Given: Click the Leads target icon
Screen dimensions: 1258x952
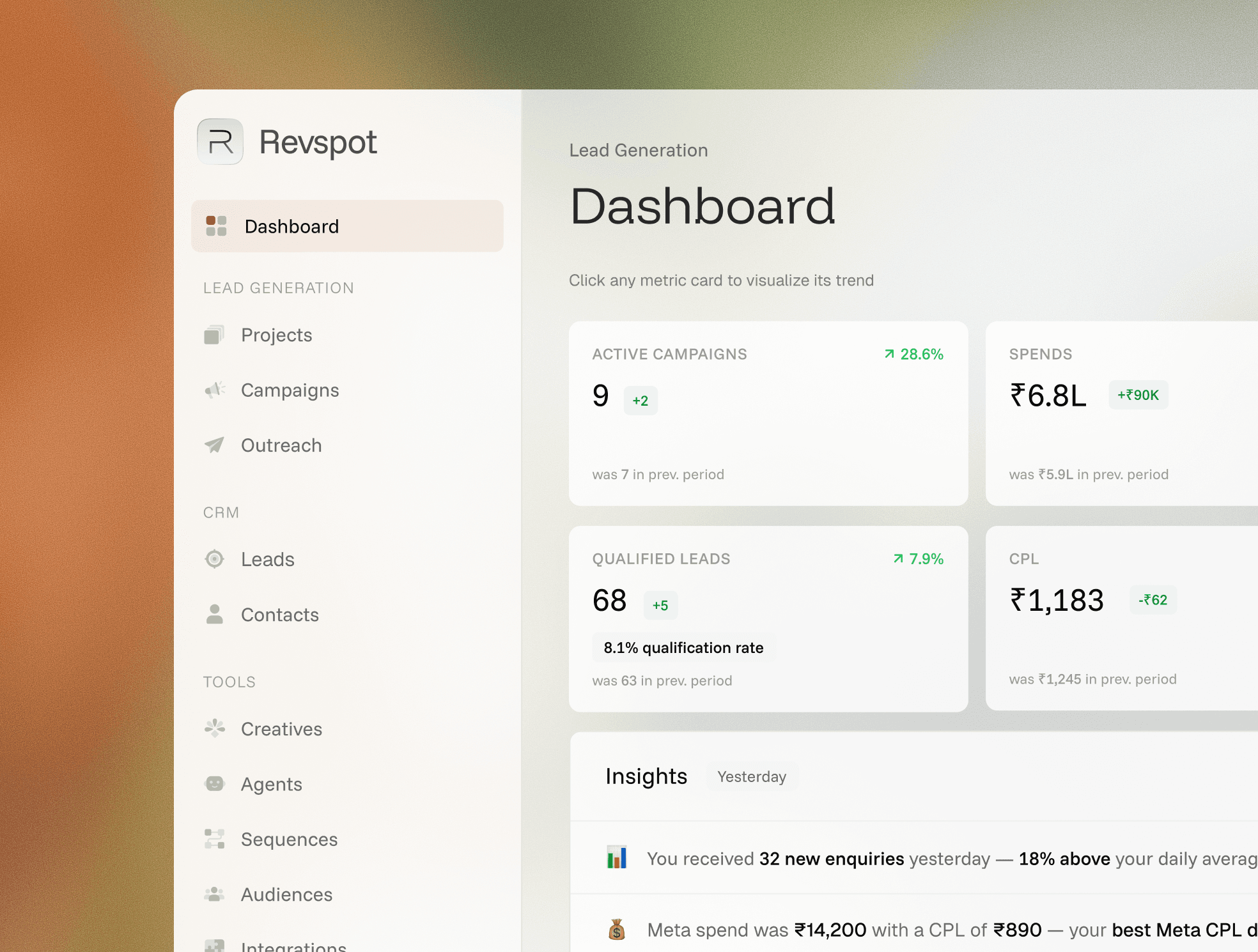Looking at the screenshot, I should (x=215, y=559).
